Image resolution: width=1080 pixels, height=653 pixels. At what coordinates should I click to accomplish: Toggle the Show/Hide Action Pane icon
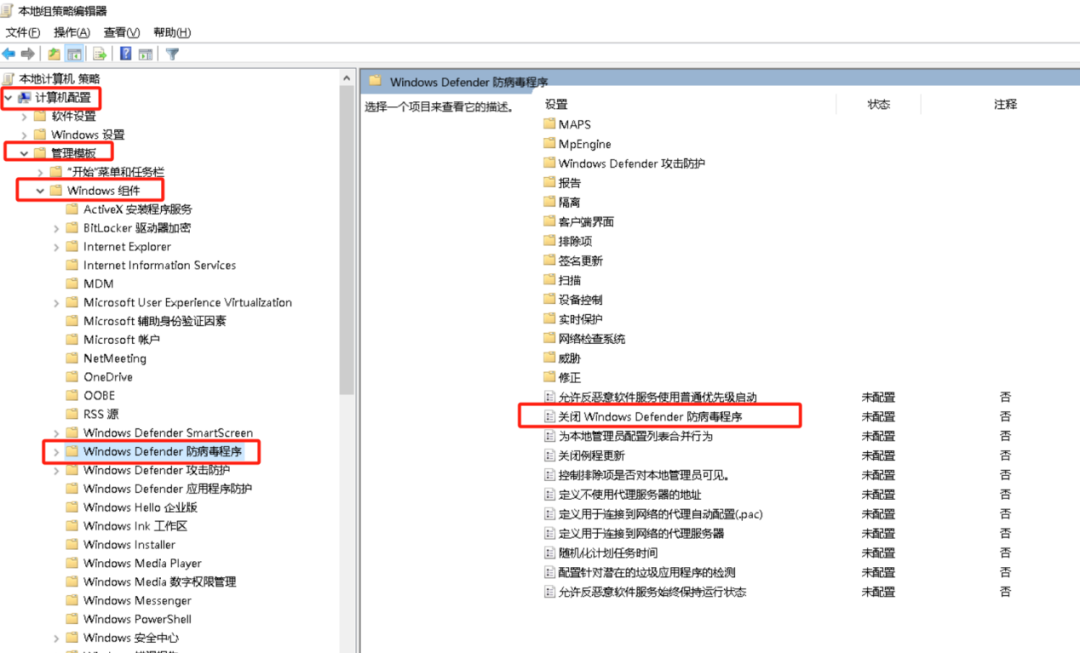[x=145, y=54]
